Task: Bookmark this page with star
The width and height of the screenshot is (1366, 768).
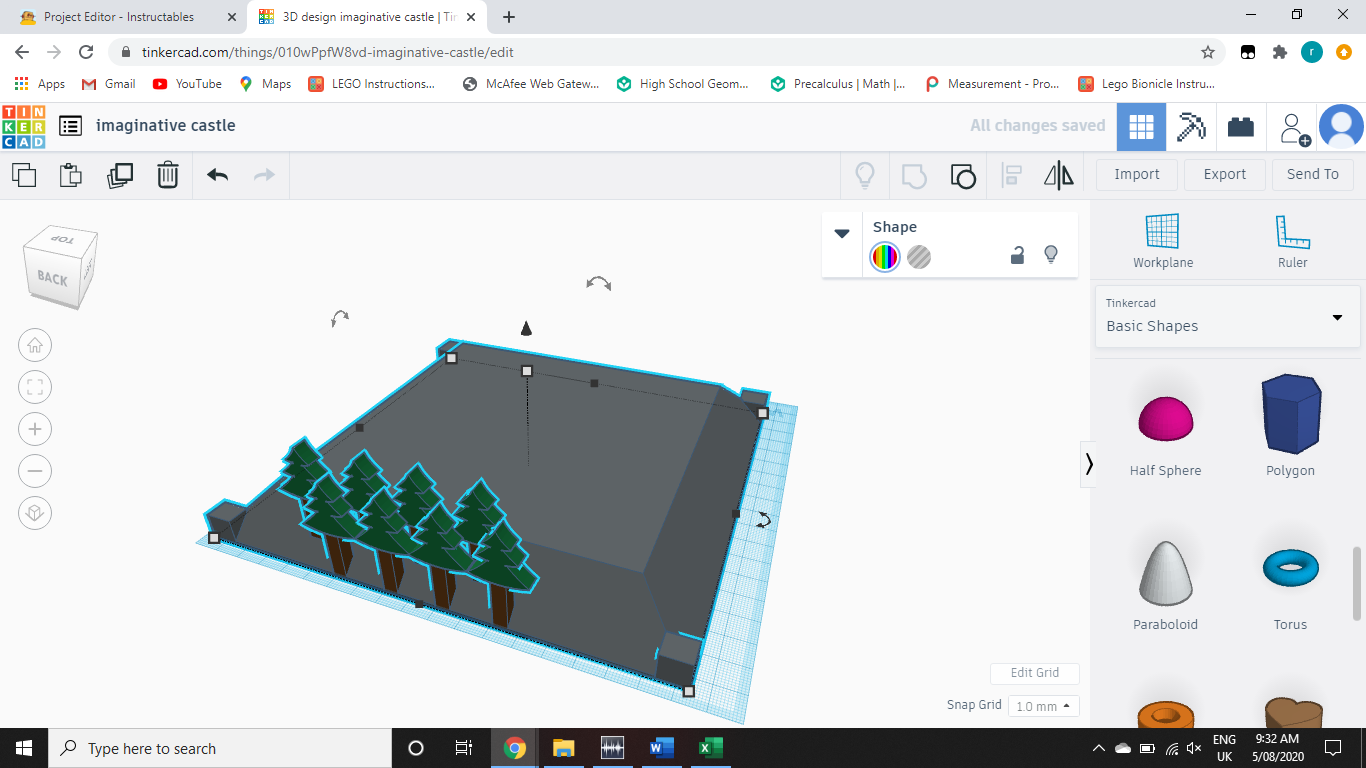Action: point(1208,52)
